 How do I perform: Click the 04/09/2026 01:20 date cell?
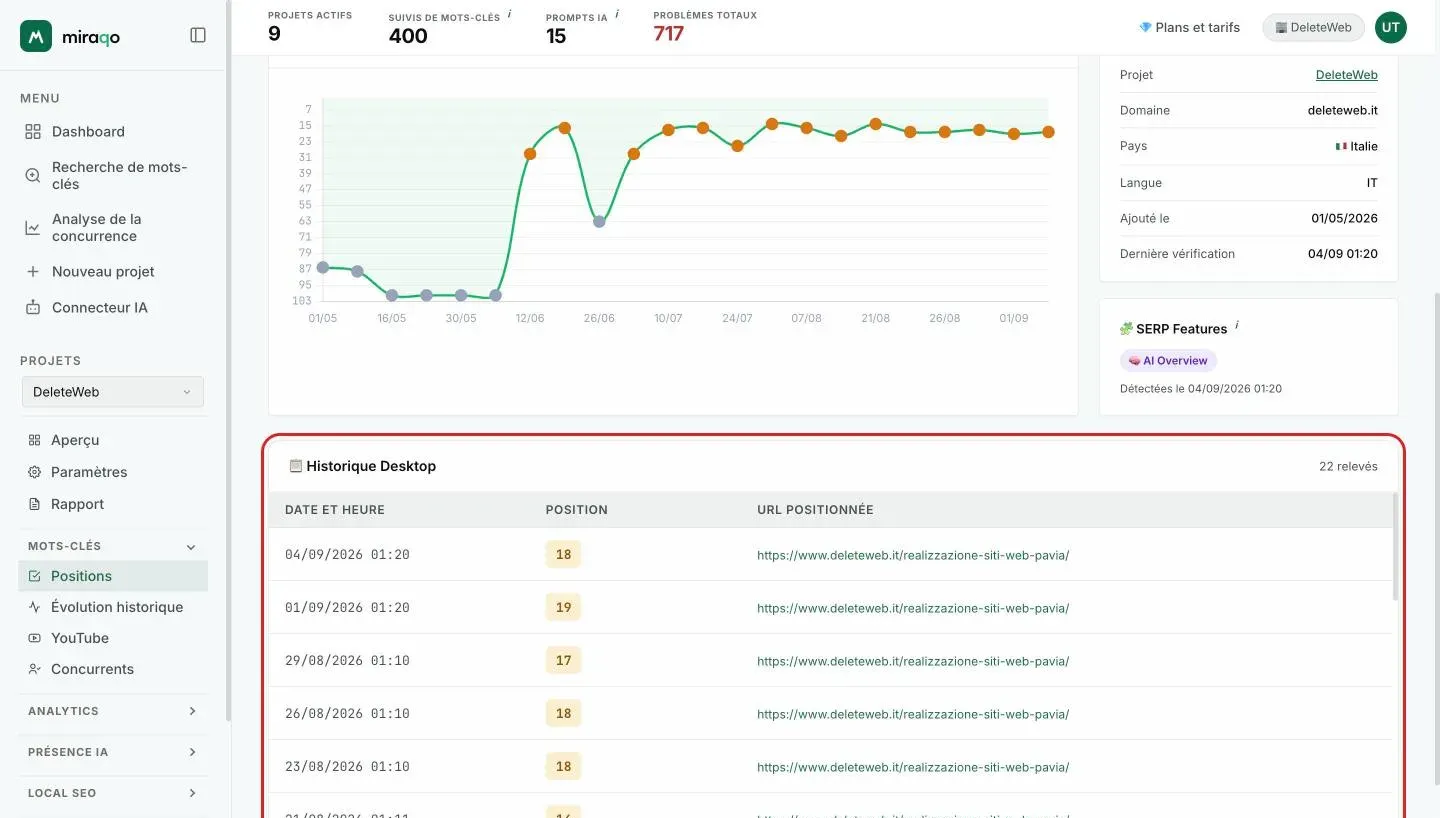347,555
